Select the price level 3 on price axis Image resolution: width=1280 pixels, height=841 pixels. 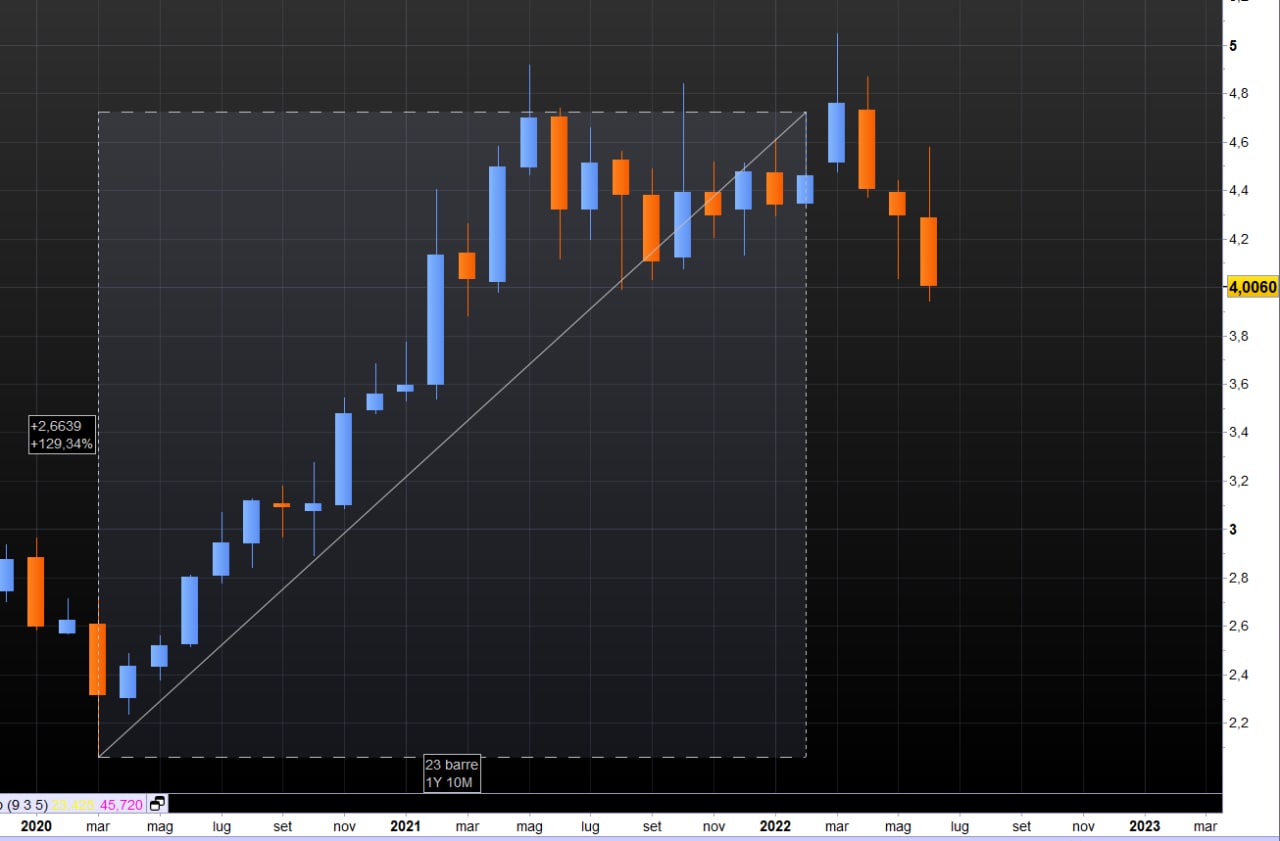tap(1233, 529)
